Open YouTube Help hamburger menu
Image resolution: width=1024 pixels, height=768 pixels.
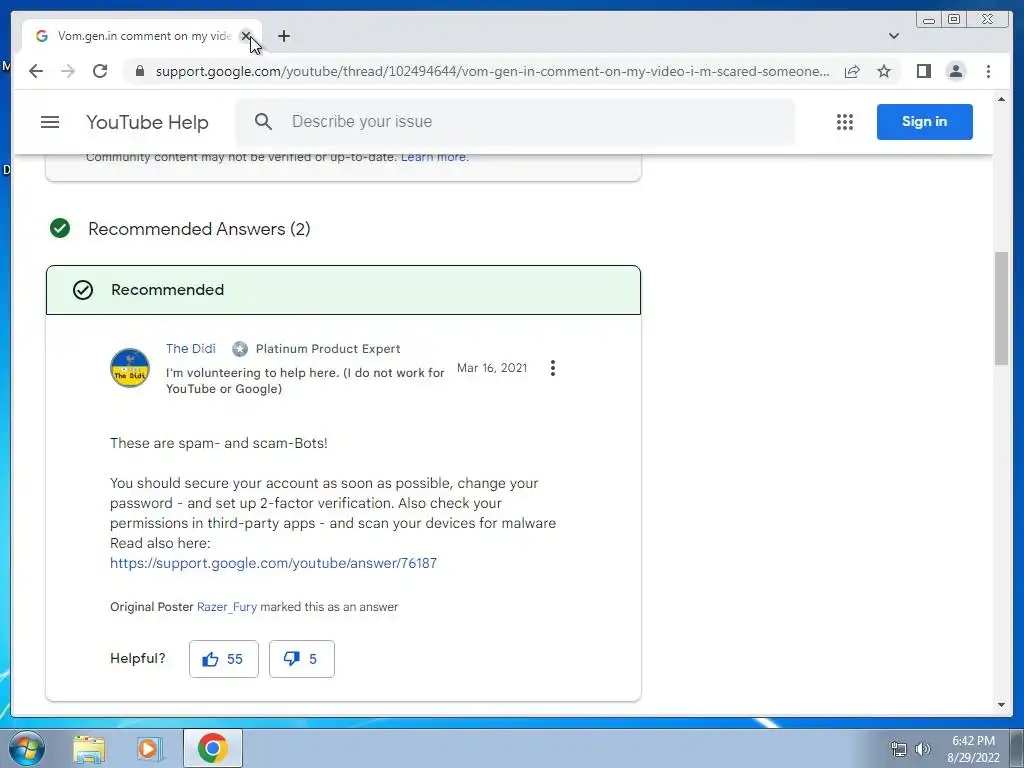pos(50,122)
